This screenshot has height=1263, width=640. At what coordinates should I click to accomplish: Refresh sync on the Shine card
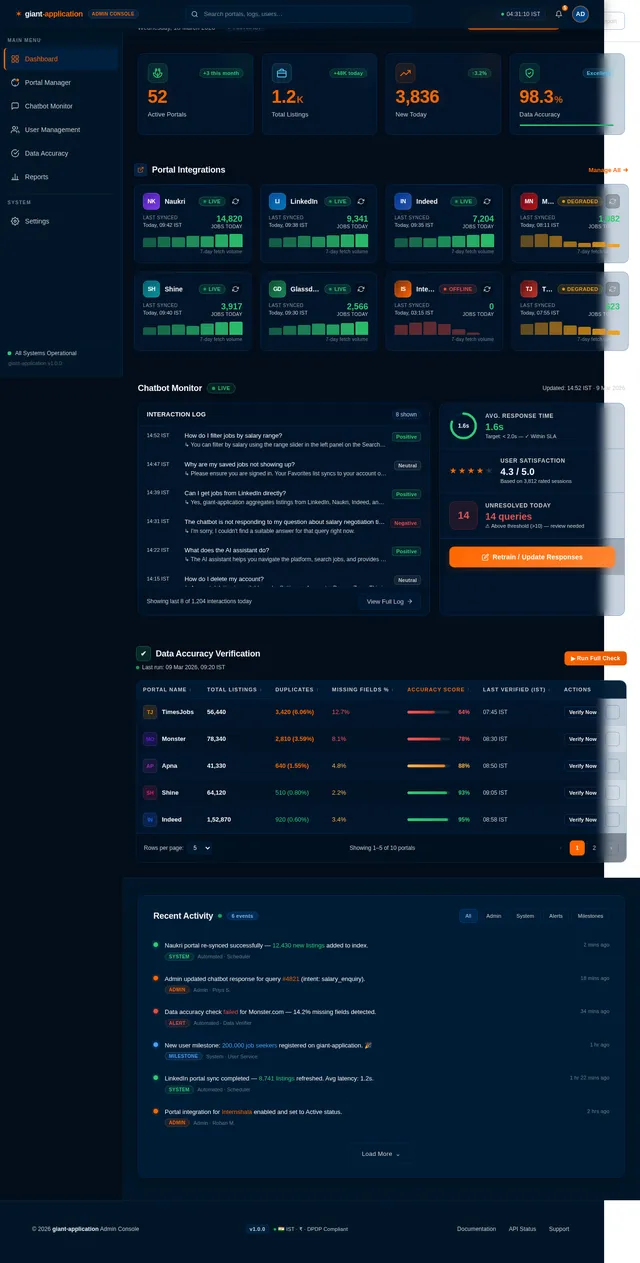click(236, 288)
